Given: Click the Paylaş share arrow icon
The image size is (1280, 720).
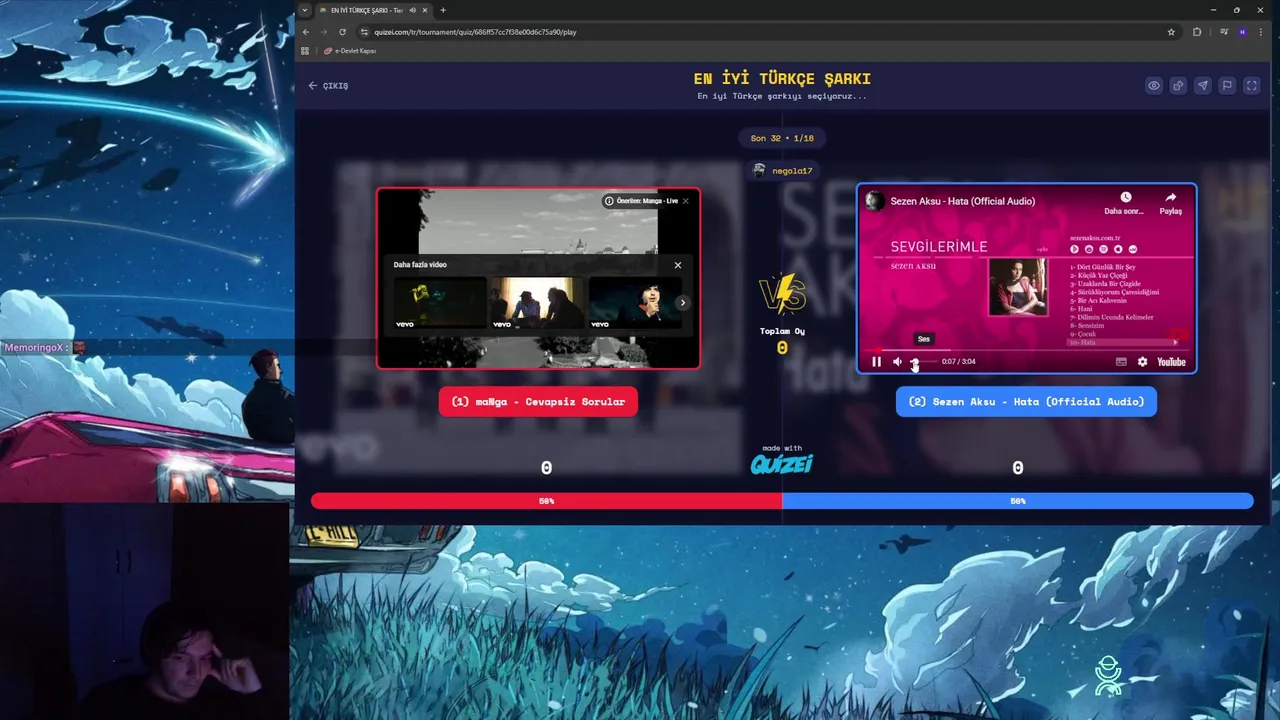Looking at the screenshot, I should click(1170, 198).
